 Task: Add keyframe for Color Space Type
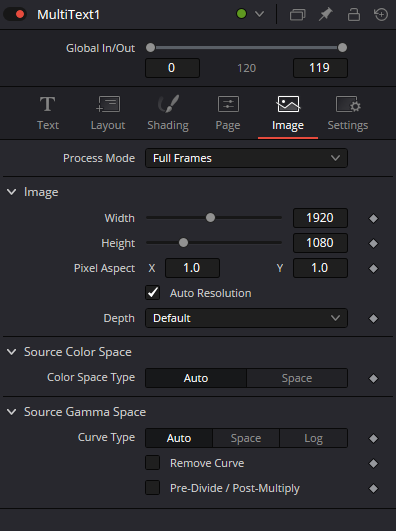[x=373, y=379]
